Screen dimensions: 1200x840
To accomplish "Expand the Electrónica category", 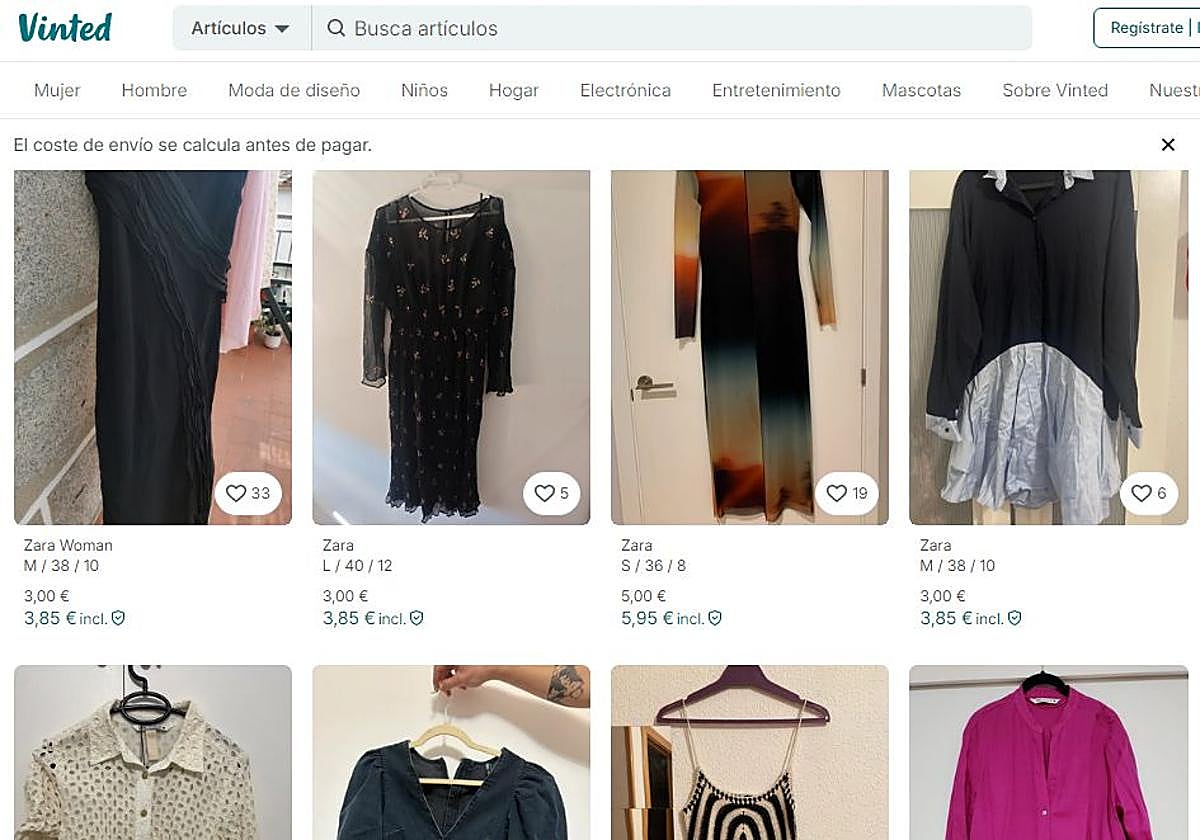I will [x=625, y=90].
